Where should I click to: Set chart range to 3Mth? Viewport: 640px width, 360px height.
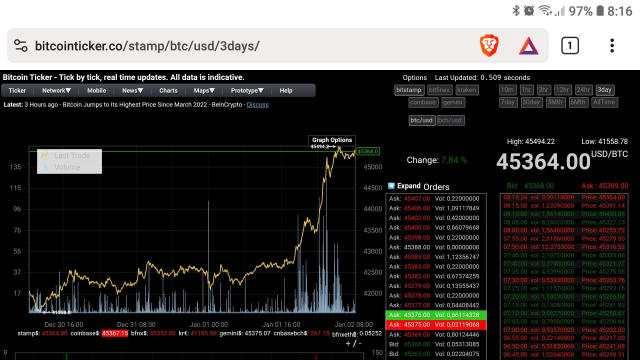[x=555, y=102]
